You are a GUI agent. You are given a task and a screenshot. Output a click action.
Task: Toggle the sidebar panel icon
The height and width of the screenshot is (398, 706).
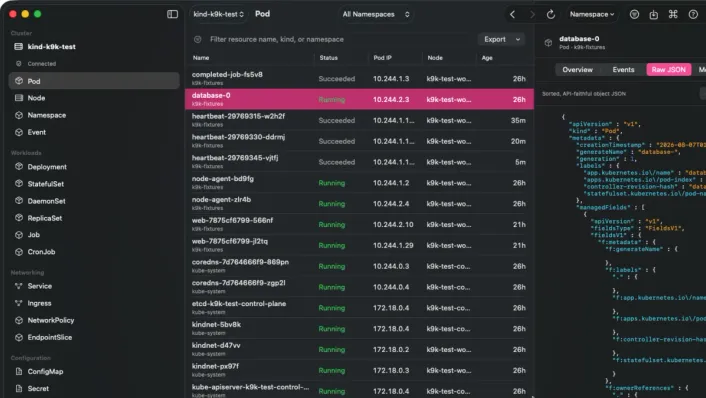[x=172, y=14]
